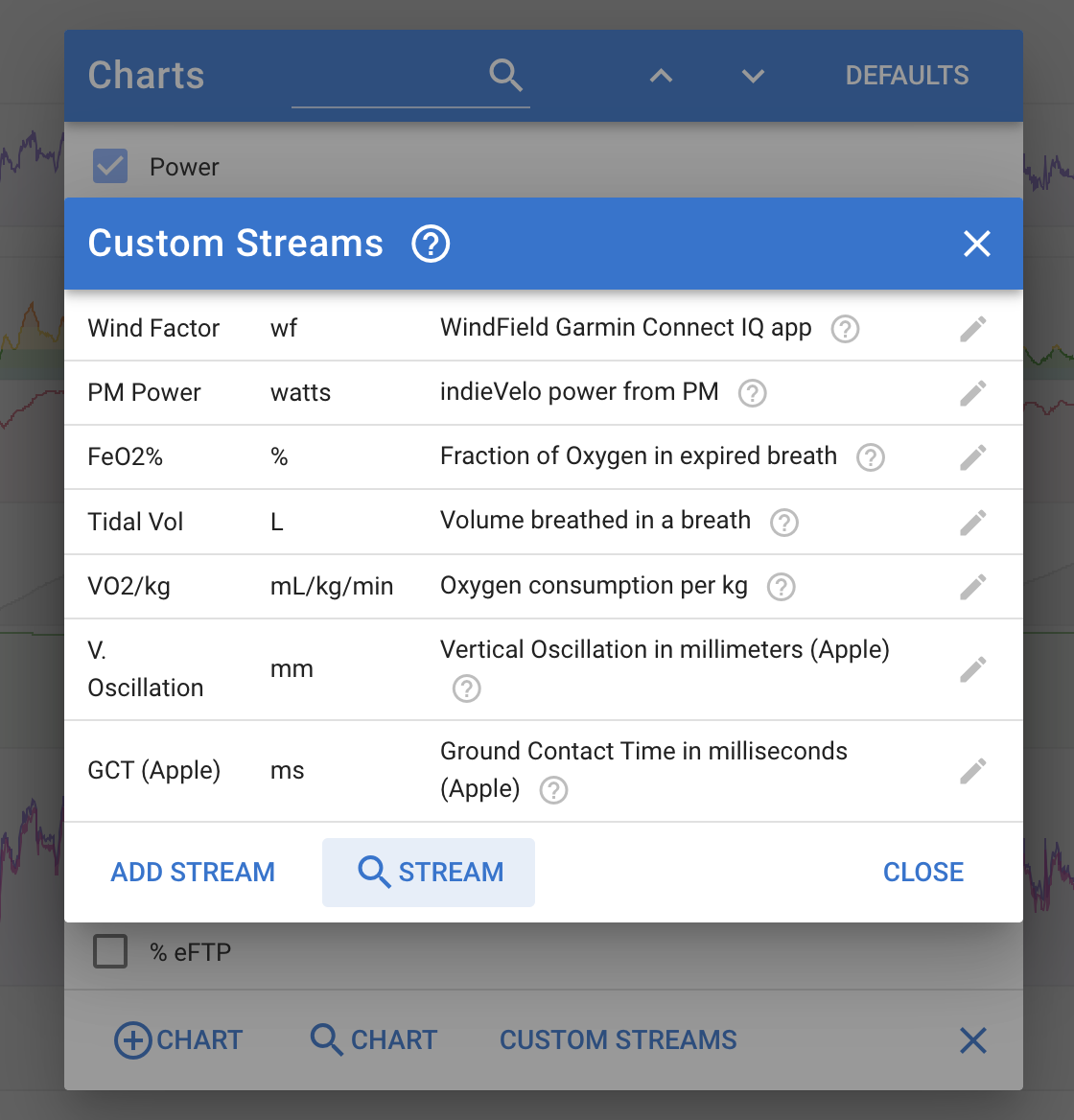Show help for Fraction of Oxygen description
Screen dimensions: 1074x1120
coord(871,457)
